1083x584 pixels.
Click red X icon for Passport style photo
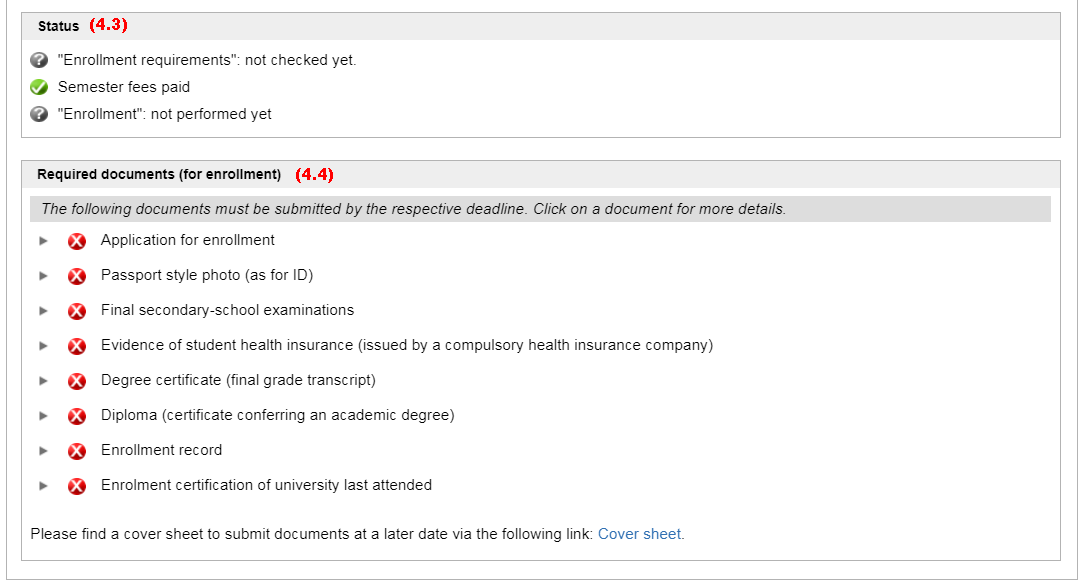tap(77, 276)
